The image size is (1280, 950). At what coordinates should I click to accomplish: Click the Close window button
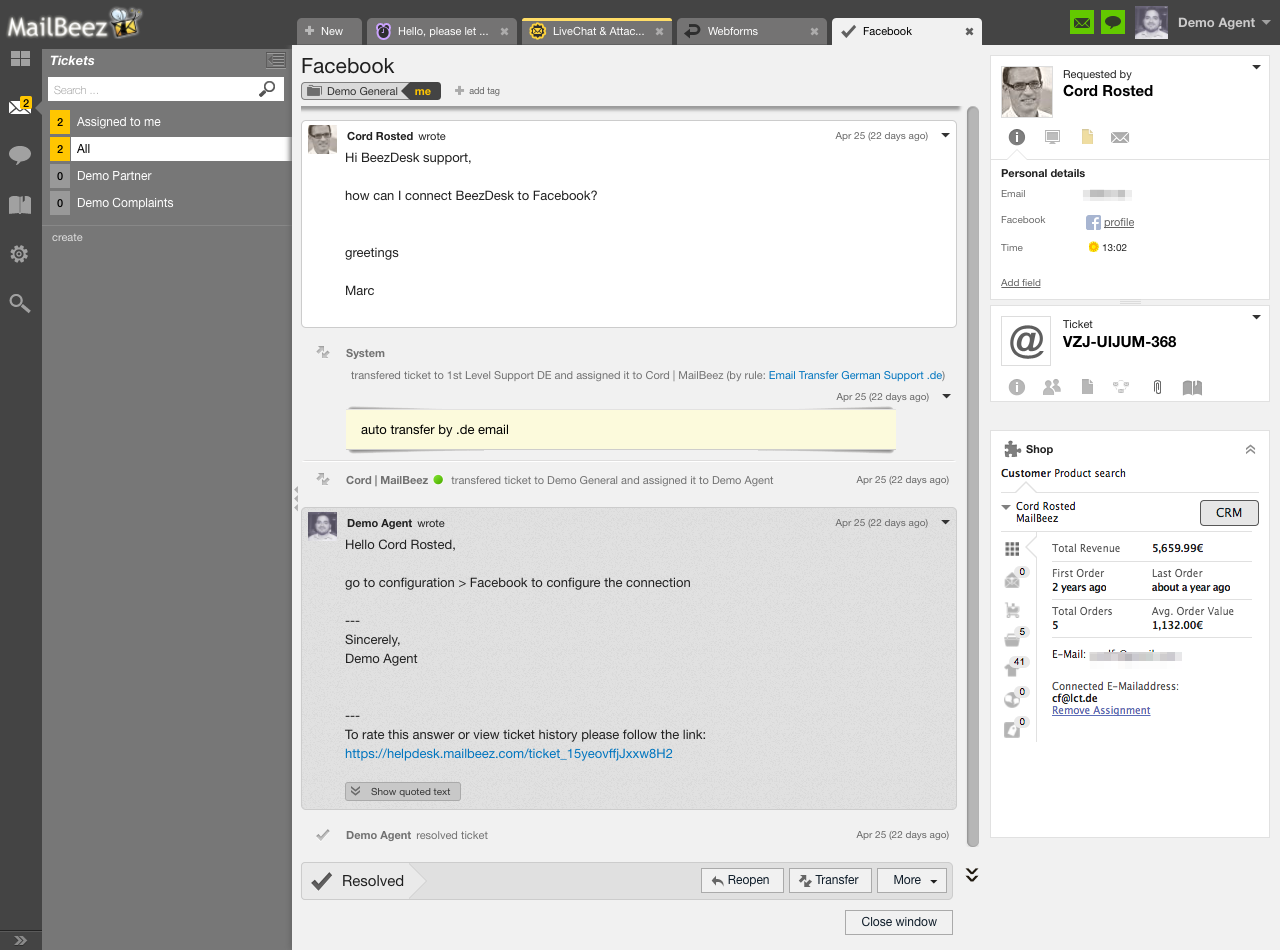tap(899, 922)
